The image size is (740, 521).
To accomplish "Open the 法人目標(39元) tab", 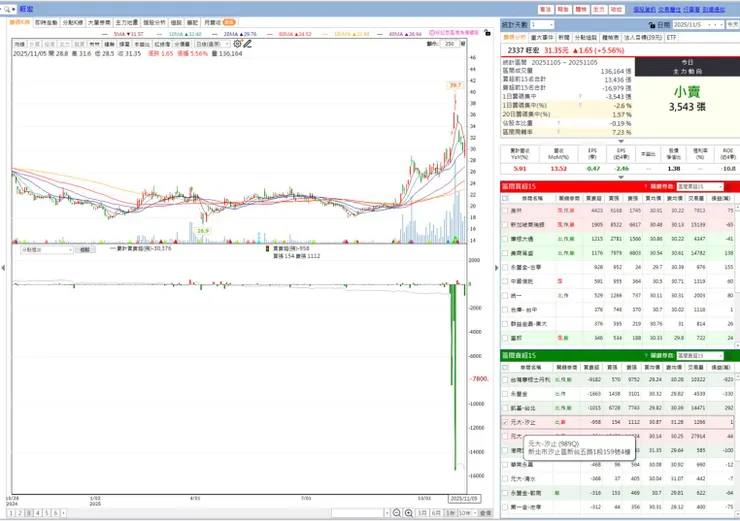I will click(x=643, y=37).
